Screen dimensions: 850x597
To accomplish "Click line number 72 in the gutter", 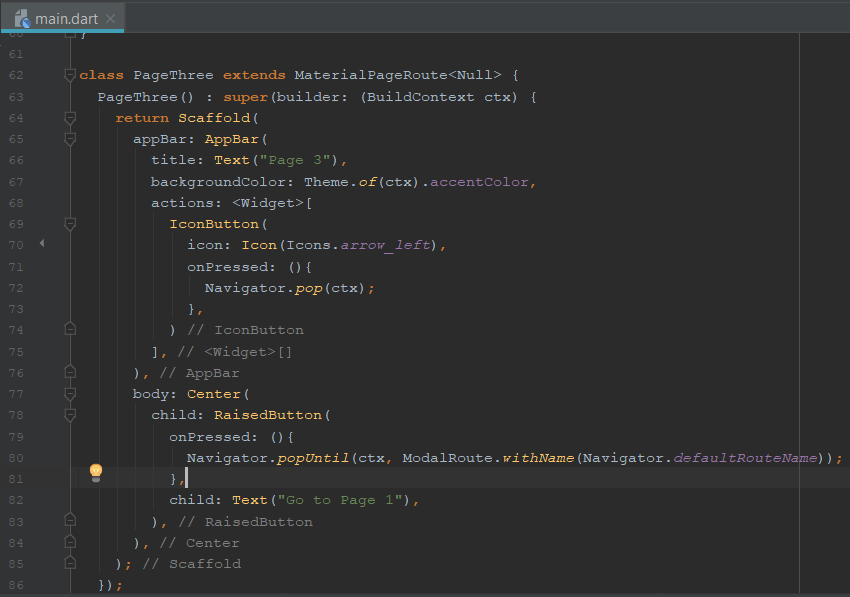I will tap(16, 288).
